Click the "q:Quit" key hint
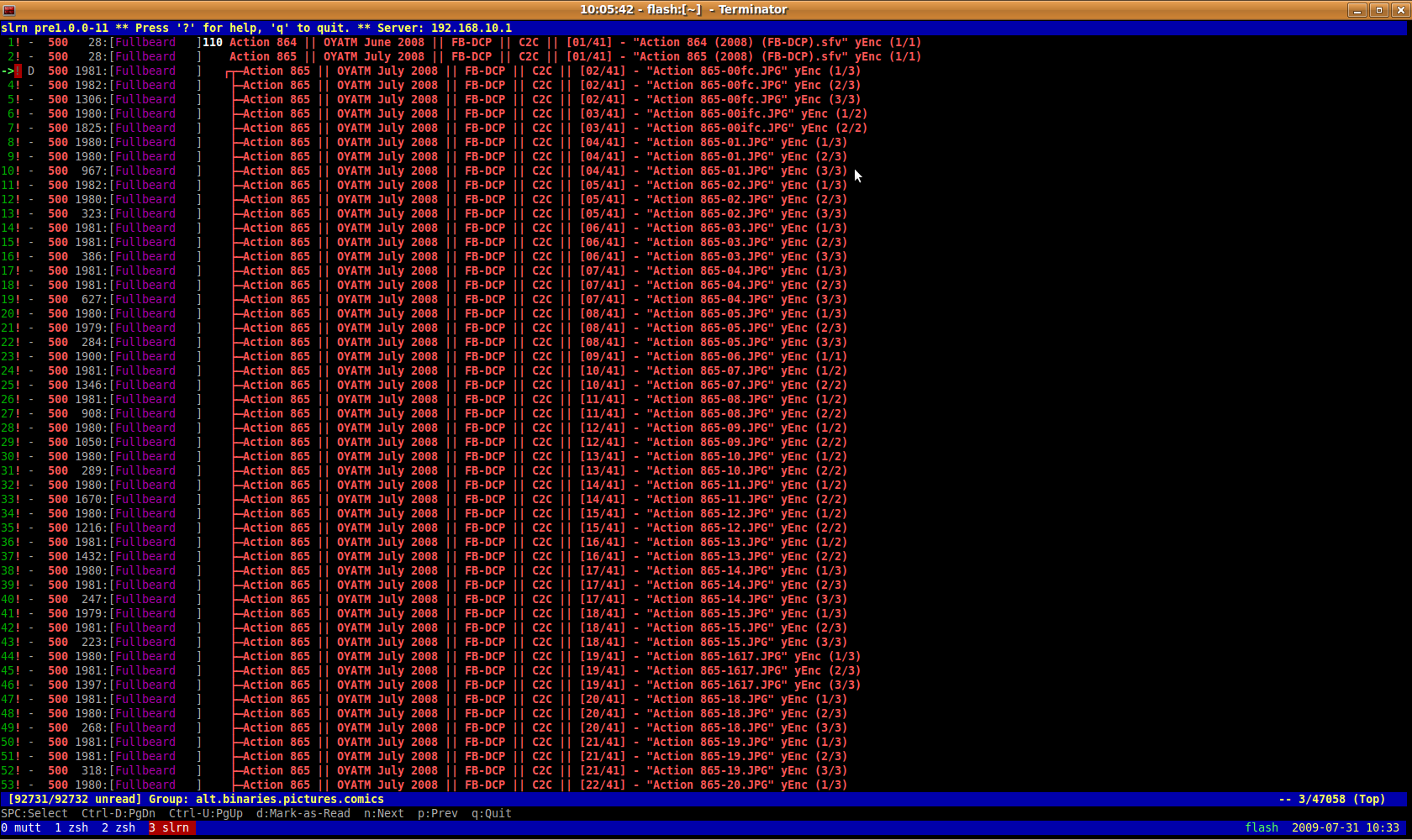 pos(491,814)
